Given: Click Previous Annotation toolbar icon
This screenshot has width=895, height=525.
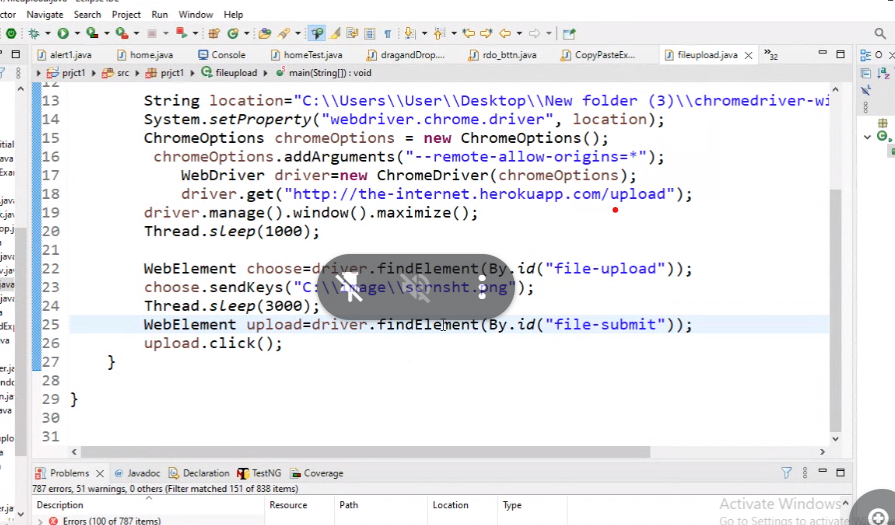Looking at the screenshot, I should coord(440,34).
